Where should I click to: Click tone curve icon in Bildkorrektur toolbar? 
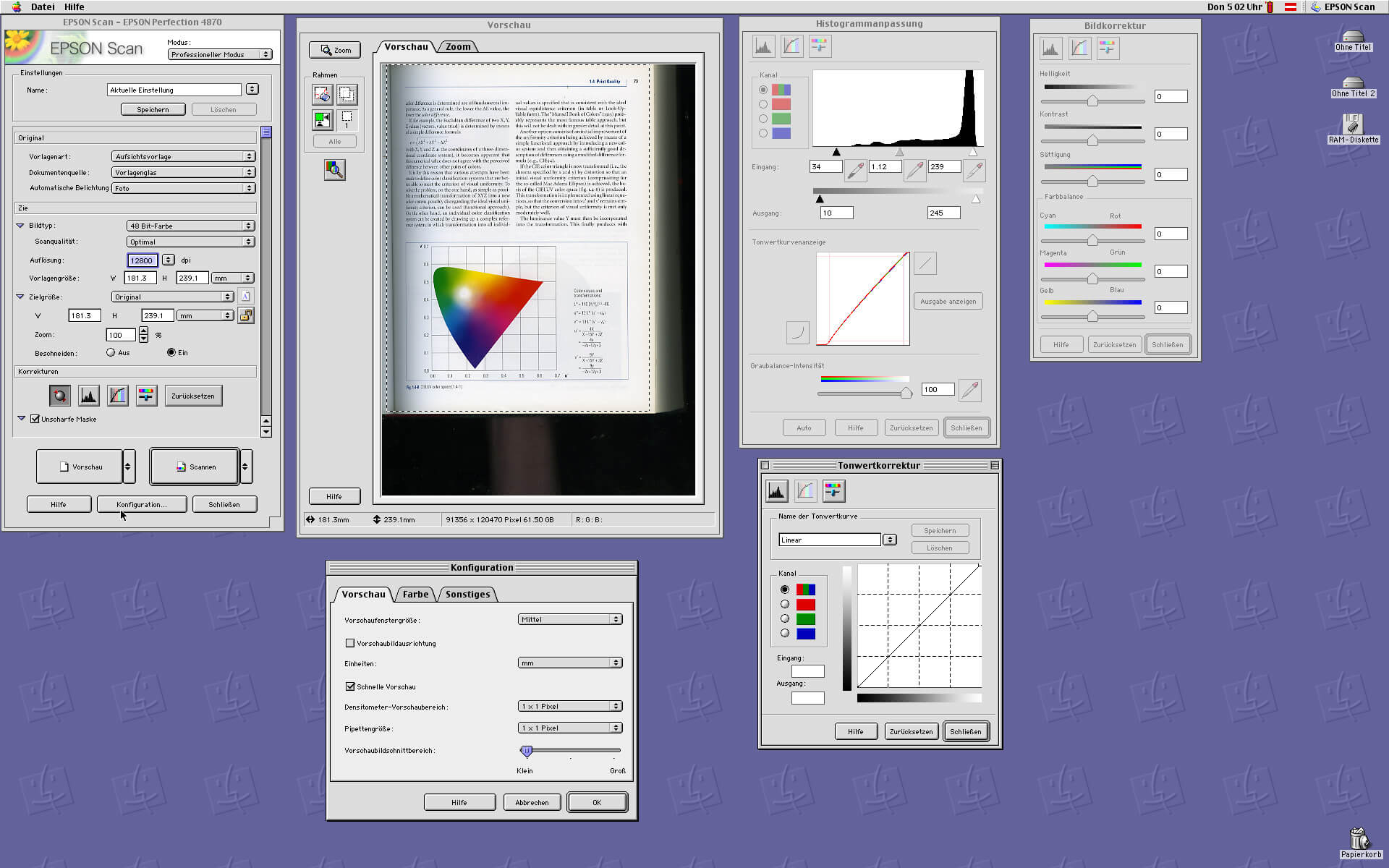coord(1079,48)
